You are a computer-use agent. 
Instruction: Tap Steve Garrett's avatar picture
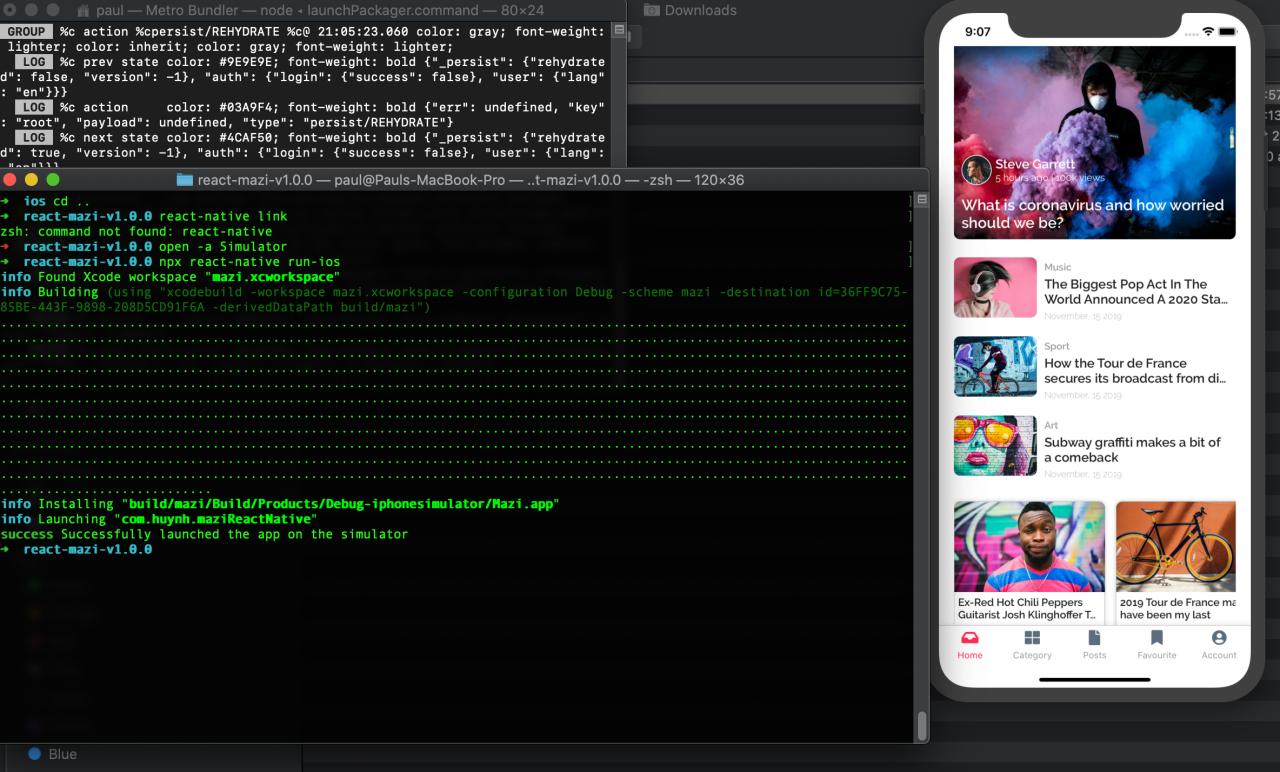(976, 170)
